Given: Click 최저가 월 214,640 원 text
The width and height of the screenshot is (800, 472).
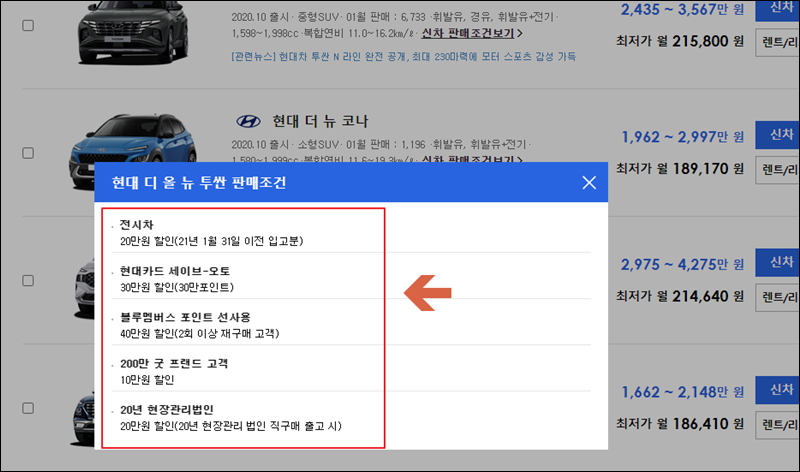Looking at the screenshot, I should 680,296.
